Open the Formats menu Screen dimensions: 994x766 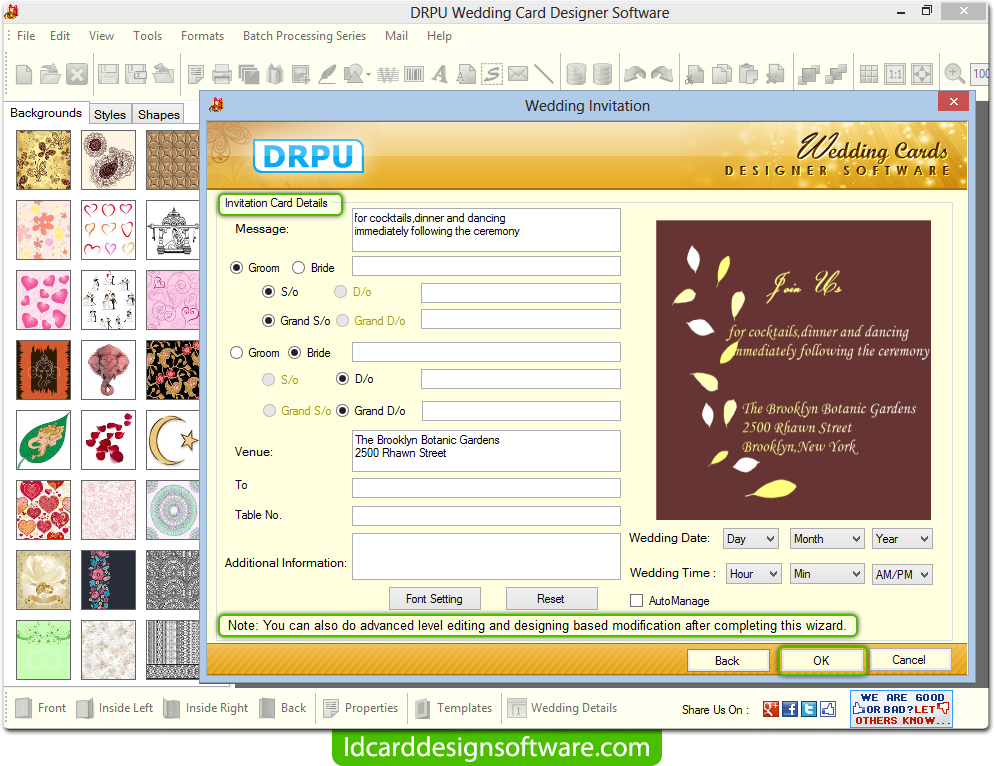coord(202,36)
